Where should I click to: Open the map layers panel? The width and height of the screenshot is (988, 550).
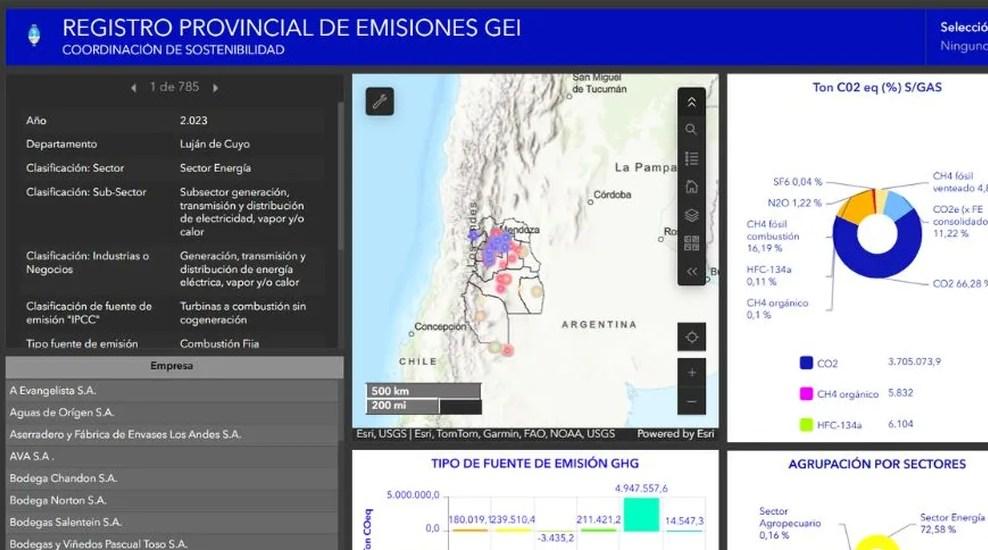point(691,215)
